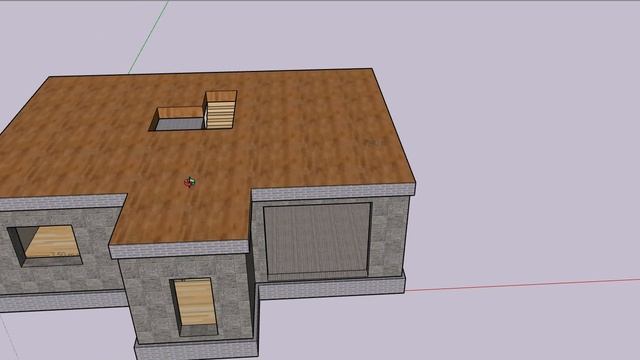Viewport: 640px width, 360px height.
Task: Select the left wall window opening
Action: pyautogui.click(x=45, y=246)
